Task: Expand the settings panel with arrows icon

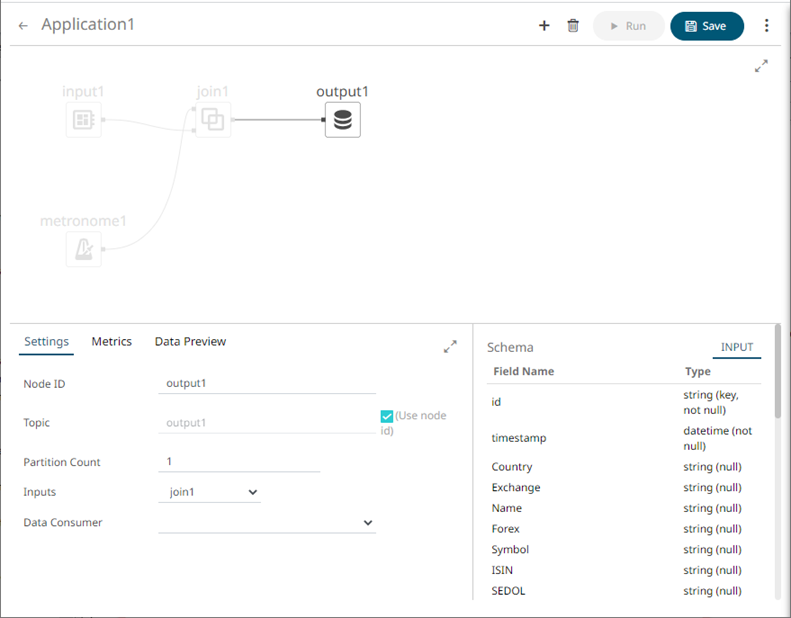Action: 450,347
